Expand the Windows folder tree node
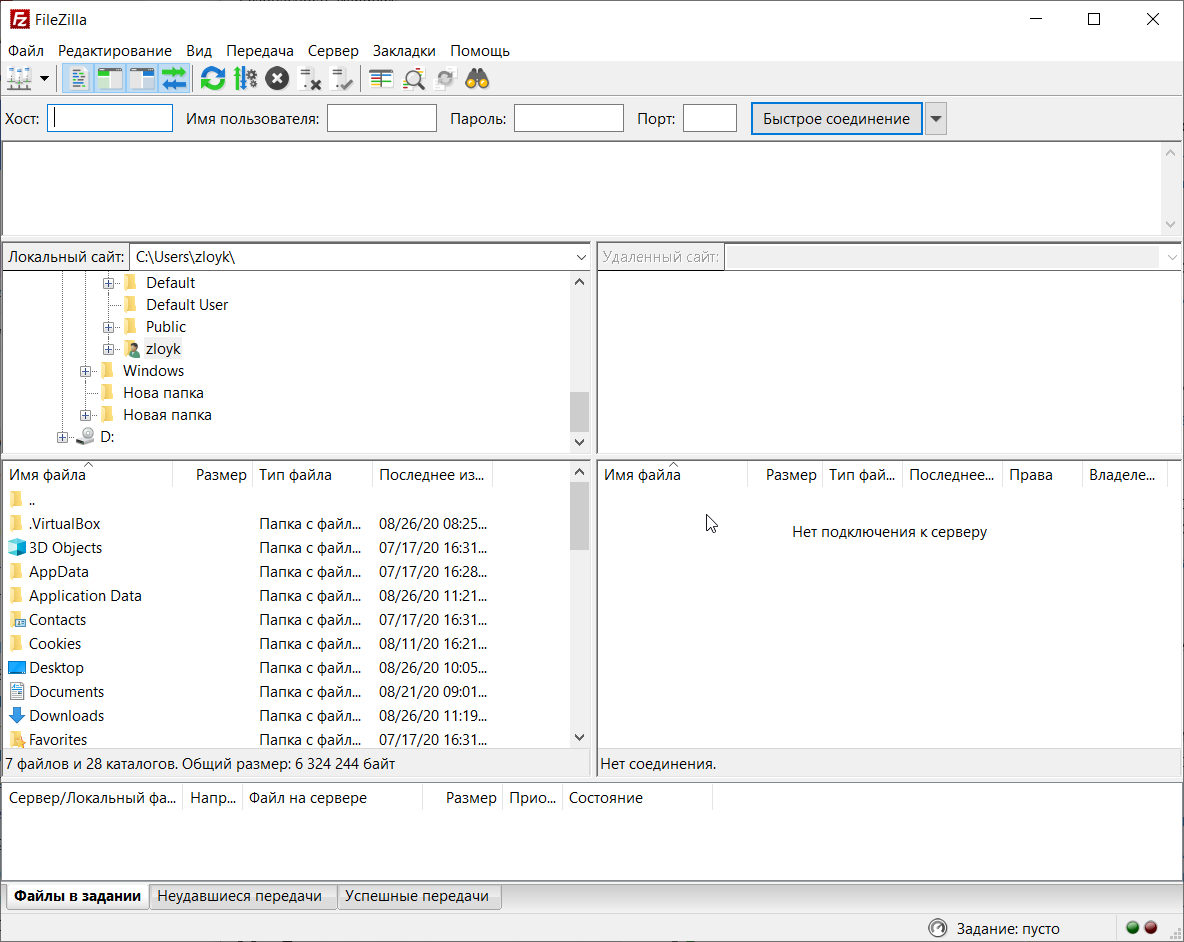Viewport: 1184px width, 942px height. coord(85,371)
